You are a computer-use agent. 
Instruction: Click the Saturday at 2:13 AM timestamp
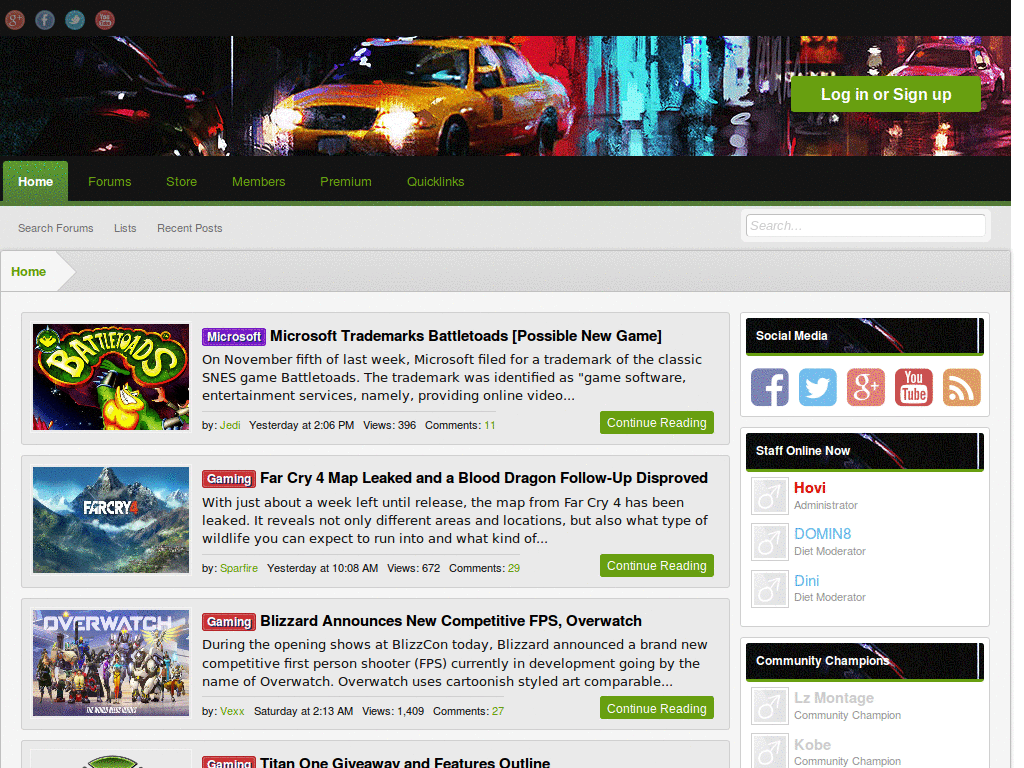click(304, 711)
